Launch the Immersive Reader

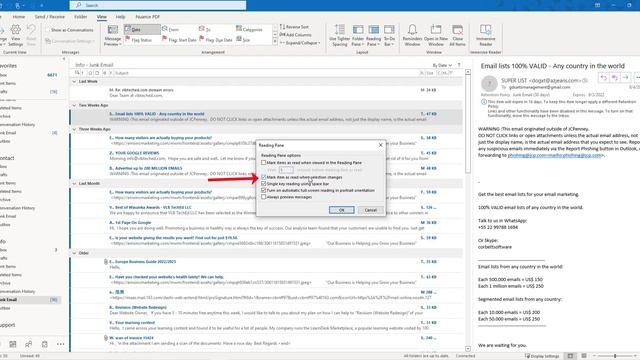click(485, 35)
